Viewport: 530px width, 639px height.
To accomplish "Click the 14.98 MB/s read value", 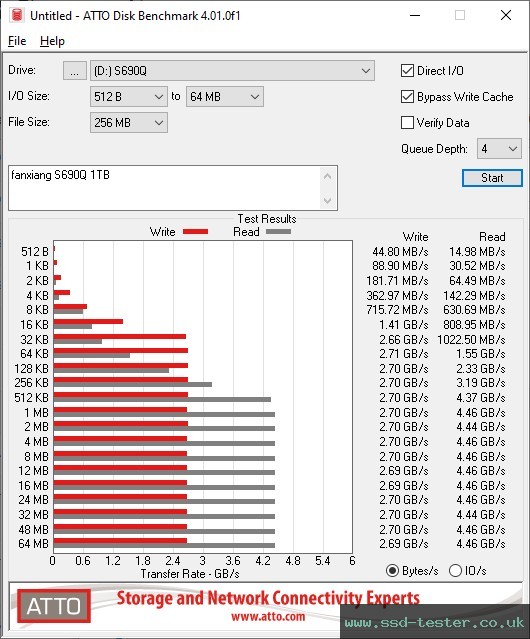I will click(477, 252).
